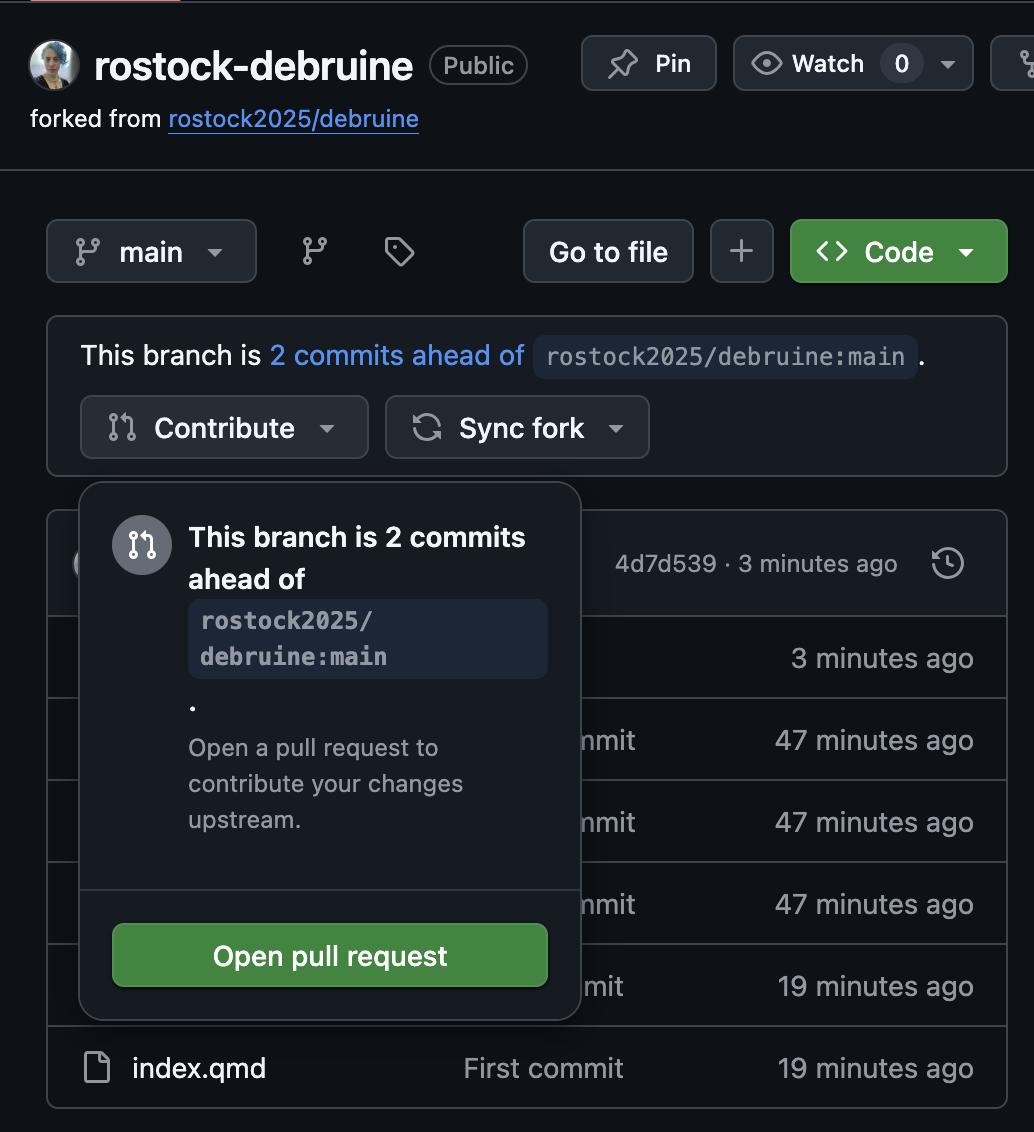Click the 2 commits ahead of link

point(397,356)
